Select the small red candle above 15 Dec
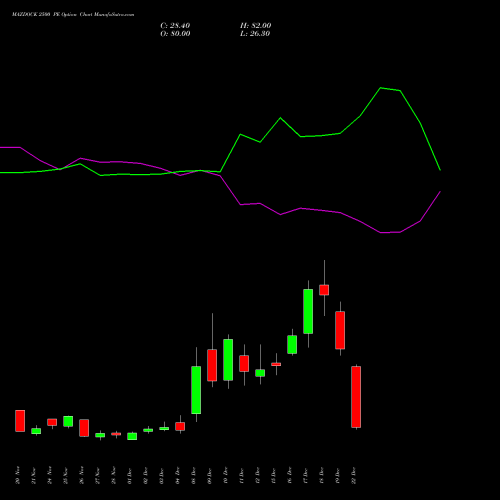The height and width of the screenshot is (500, 500). pos(276,364)
